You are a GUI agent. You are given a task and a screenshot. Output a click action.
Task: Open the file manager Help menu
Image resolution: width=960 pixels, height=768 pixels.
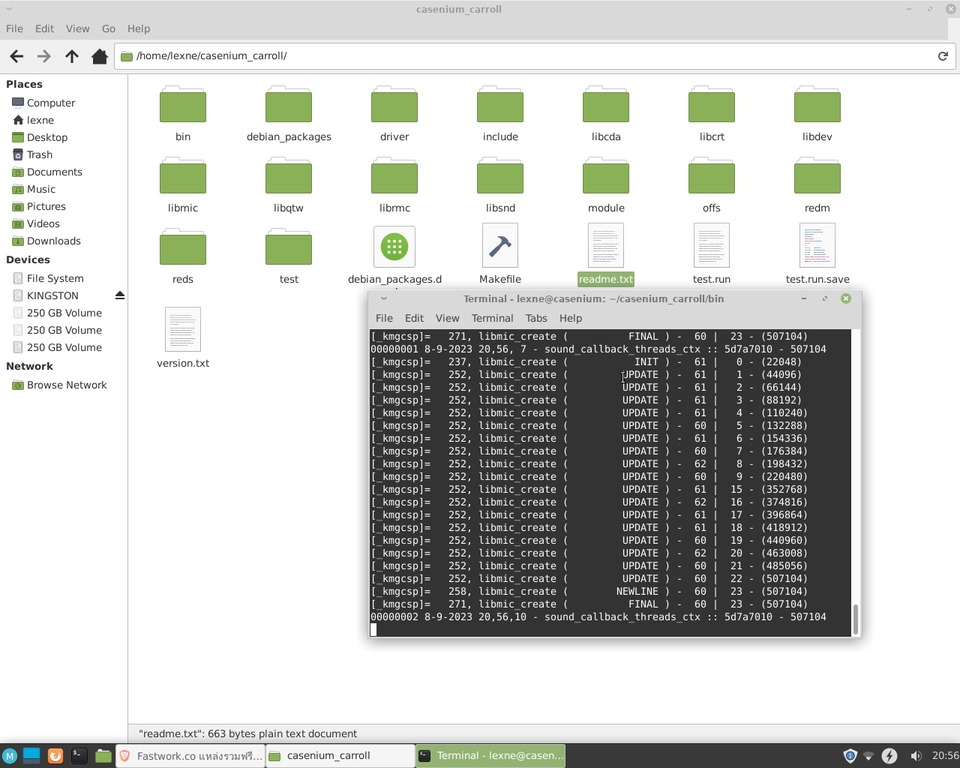[138, 29]
